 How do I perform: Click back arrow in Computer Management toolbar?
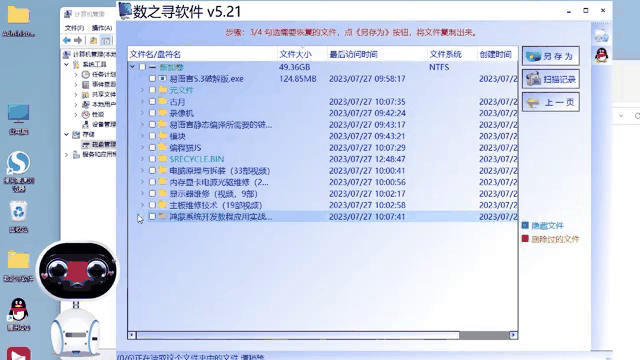(67, 40)
